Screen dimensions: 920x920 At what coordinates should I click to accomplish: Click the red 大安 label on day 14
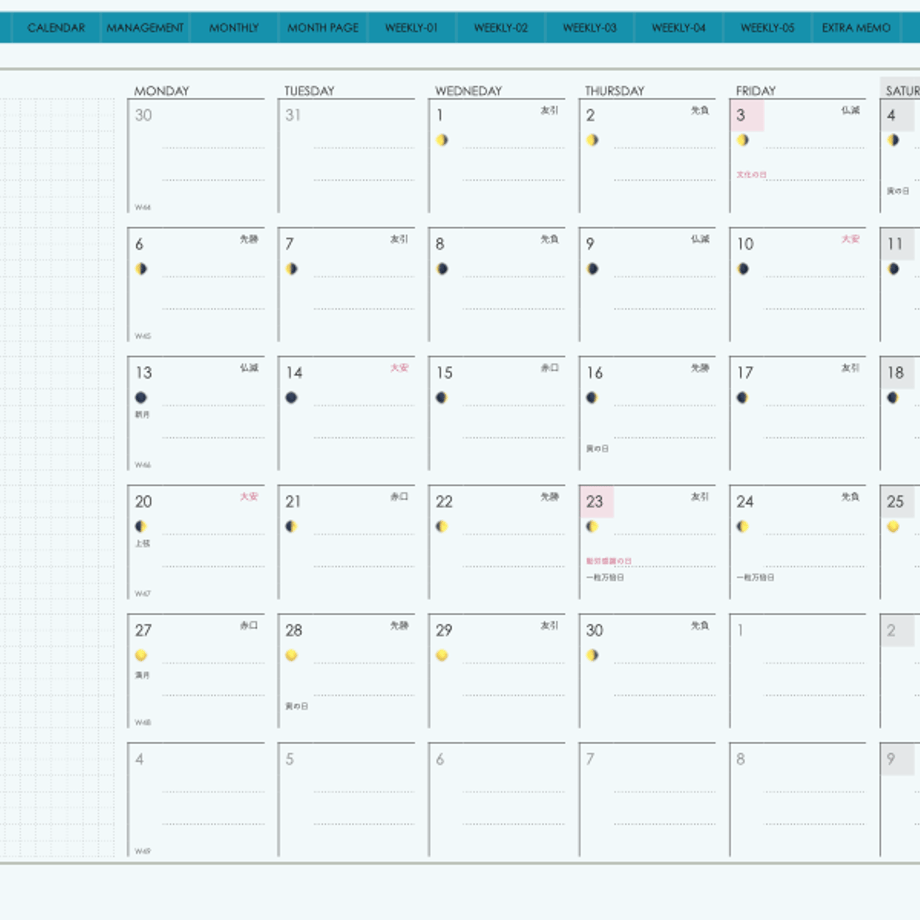400,368
